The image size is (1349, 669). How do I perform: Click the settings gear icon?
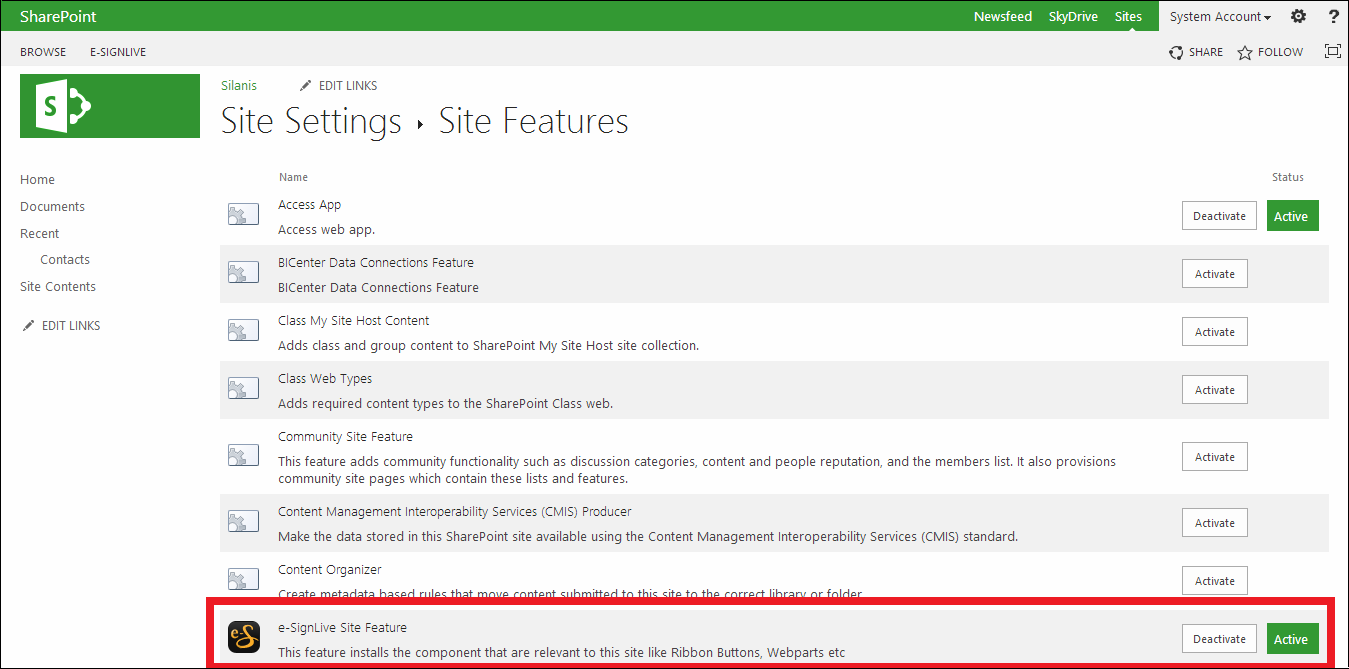pyautogui.click(x=1298, y=16)
